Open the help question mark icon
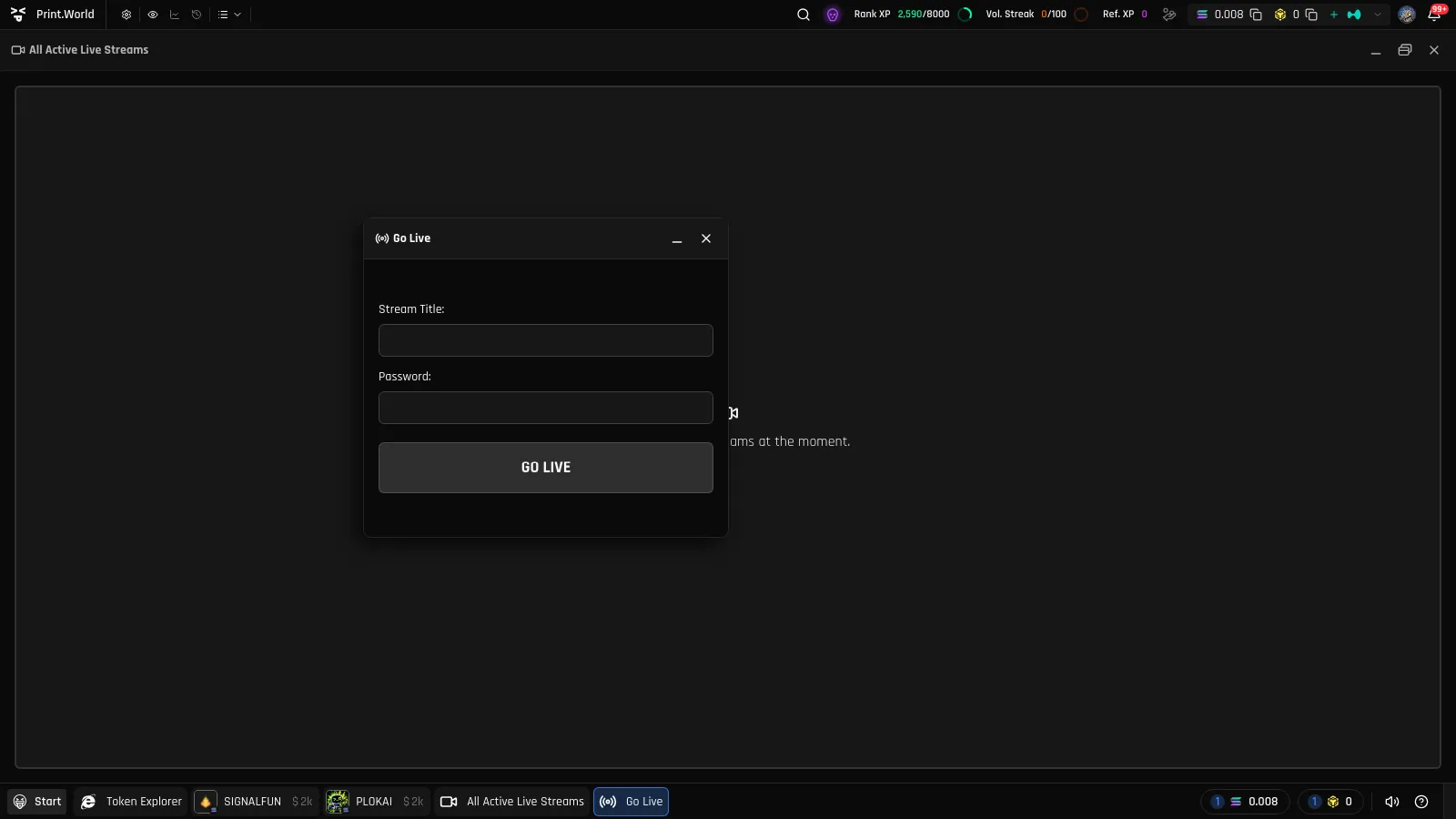 pos(1421,802)
